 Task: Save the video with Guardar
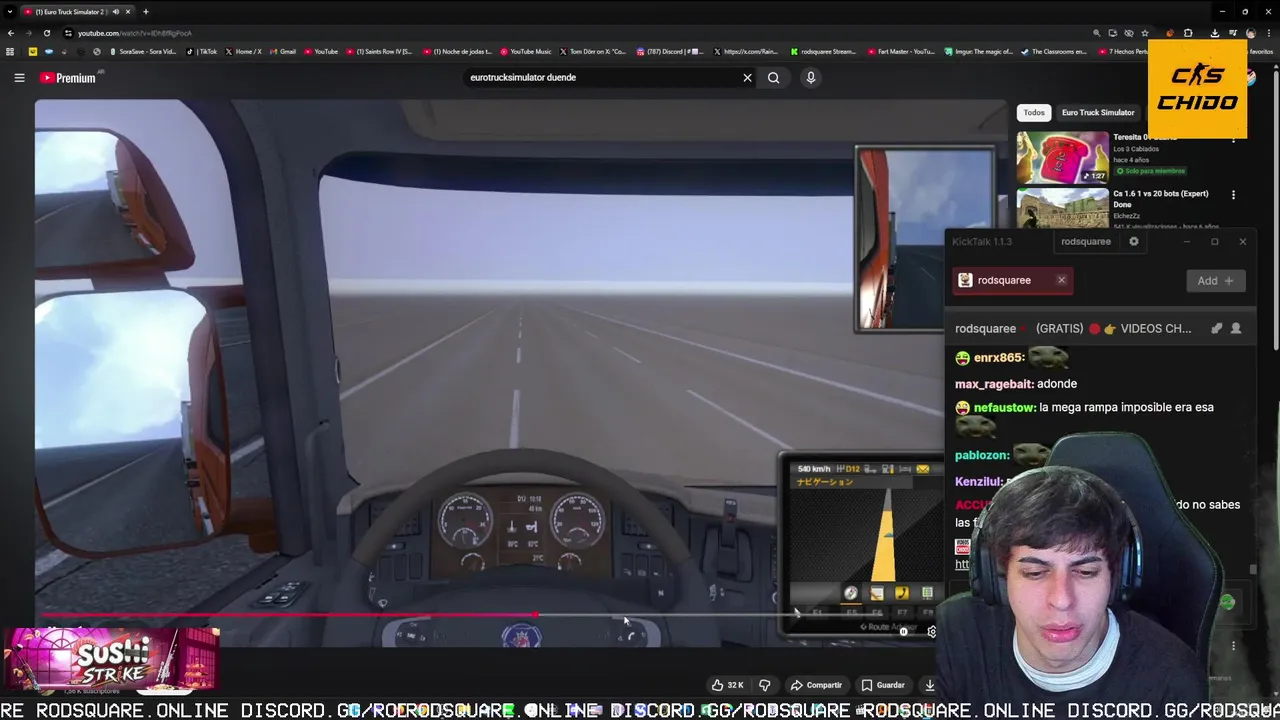pyautogui.click(x=883, y=685)
